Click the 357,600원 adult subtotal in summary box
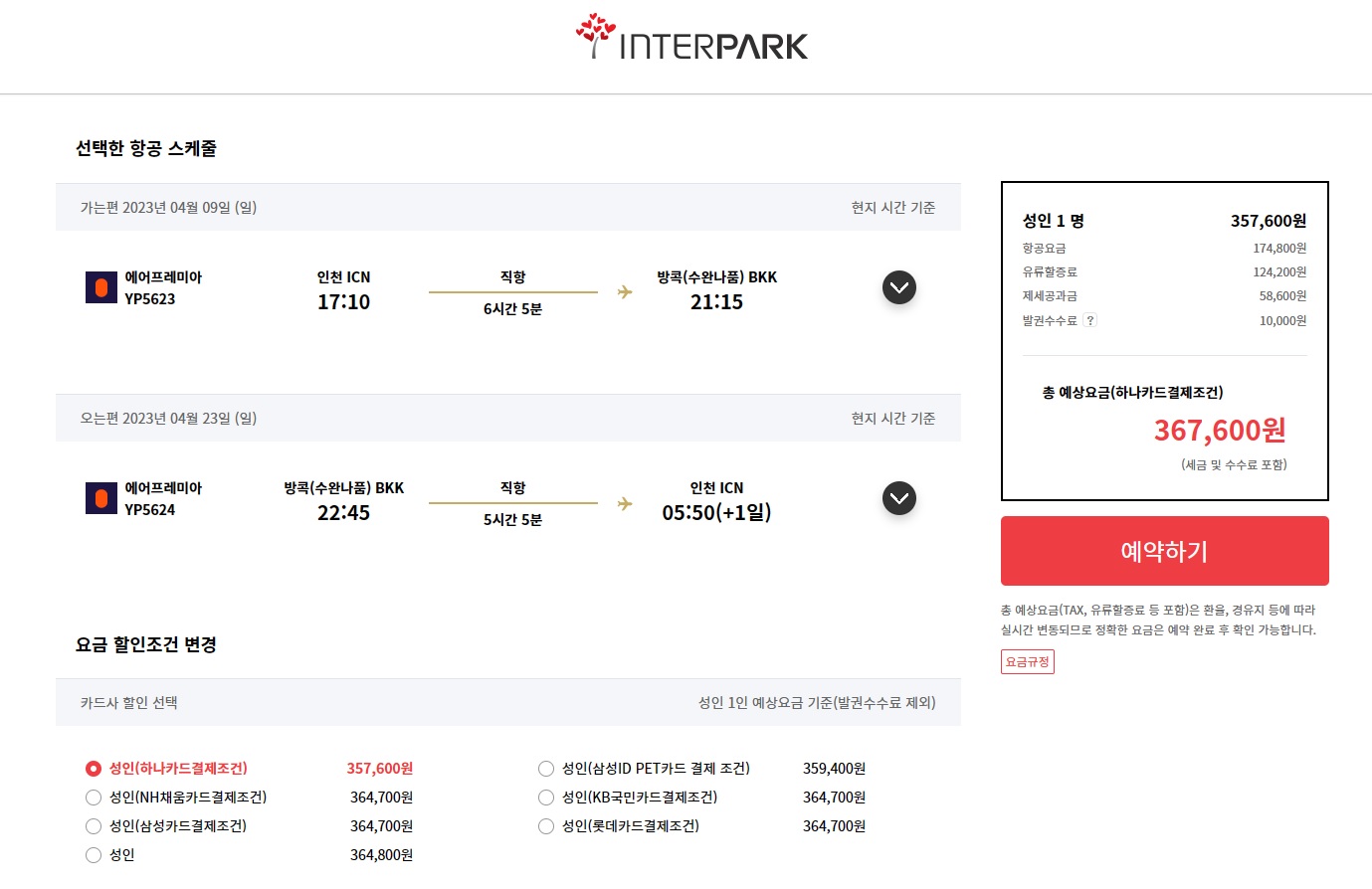1372x889 pixels. pos(1269,221)
